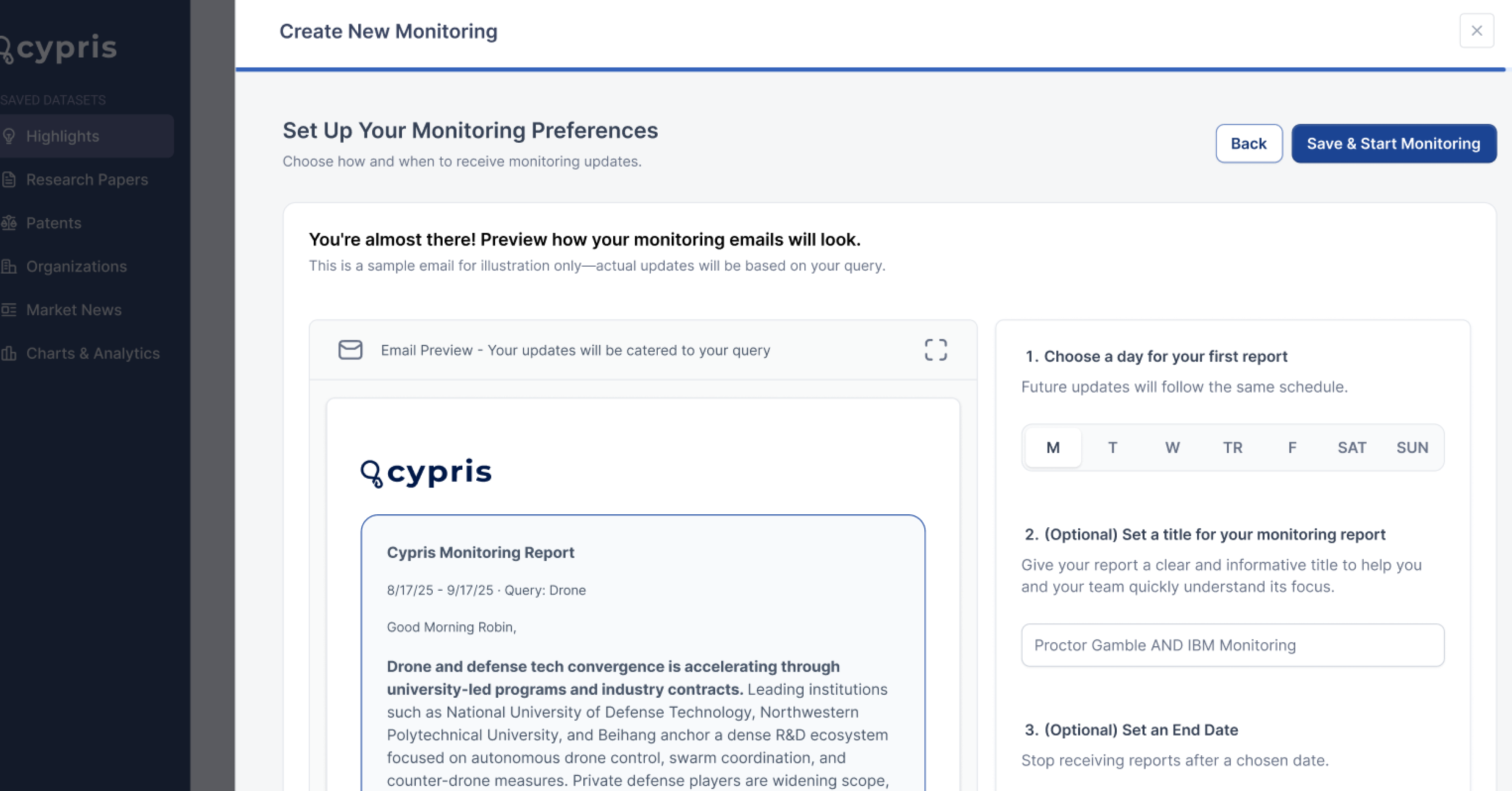This screenshot has width=1512, height=791.
Task: Click the 'Set Up Your Monitoring Preferences' heading
Action: pyautogui.click(x=470, y=130)
